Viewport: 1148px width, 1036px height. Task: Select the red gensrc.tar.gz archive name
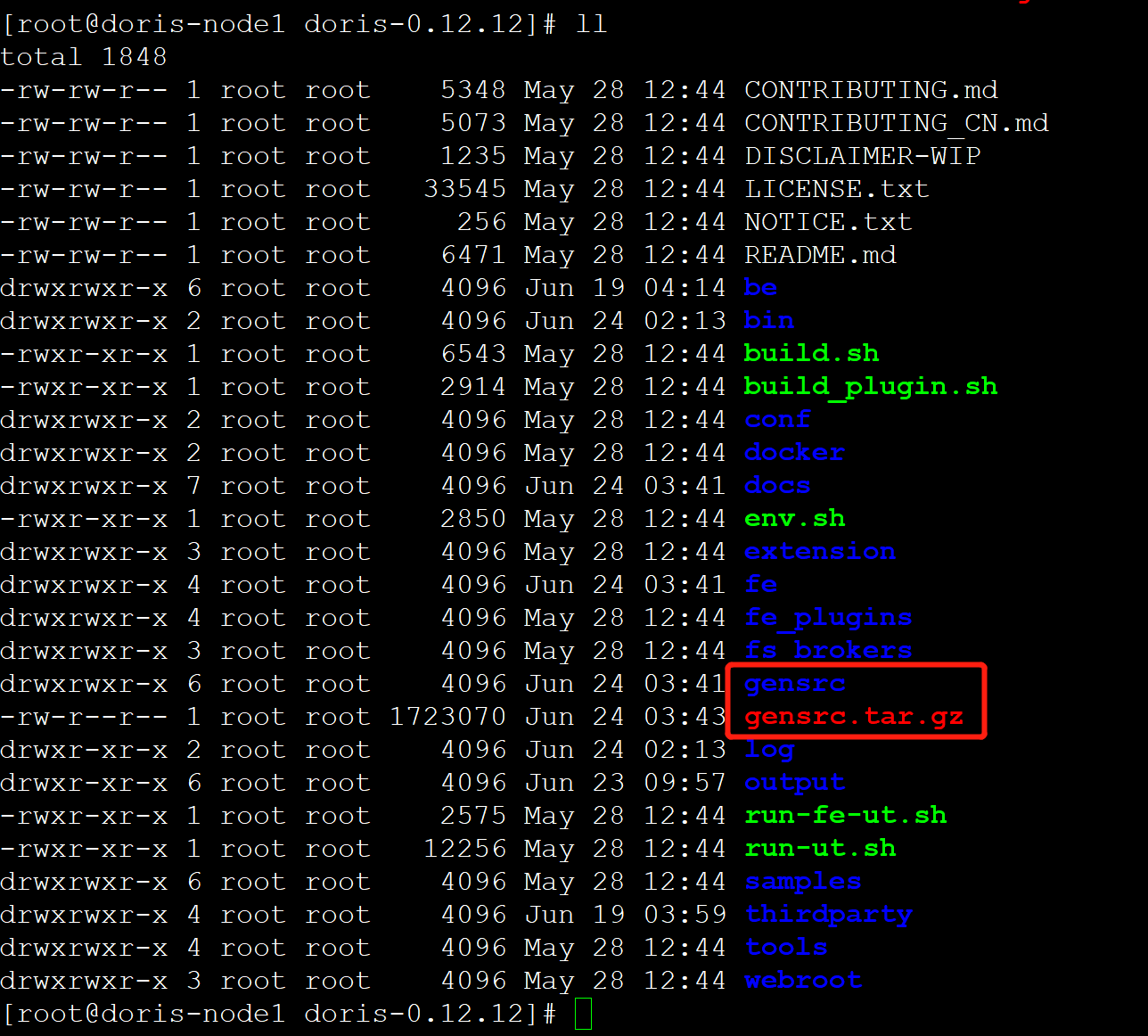click(854, 717)
